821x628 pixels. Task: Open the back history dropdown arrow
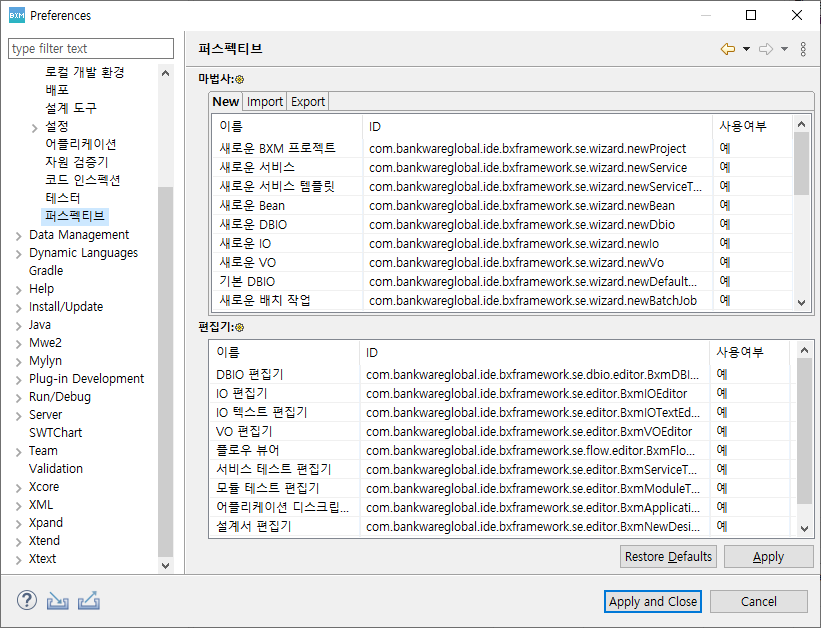[746, 50]
